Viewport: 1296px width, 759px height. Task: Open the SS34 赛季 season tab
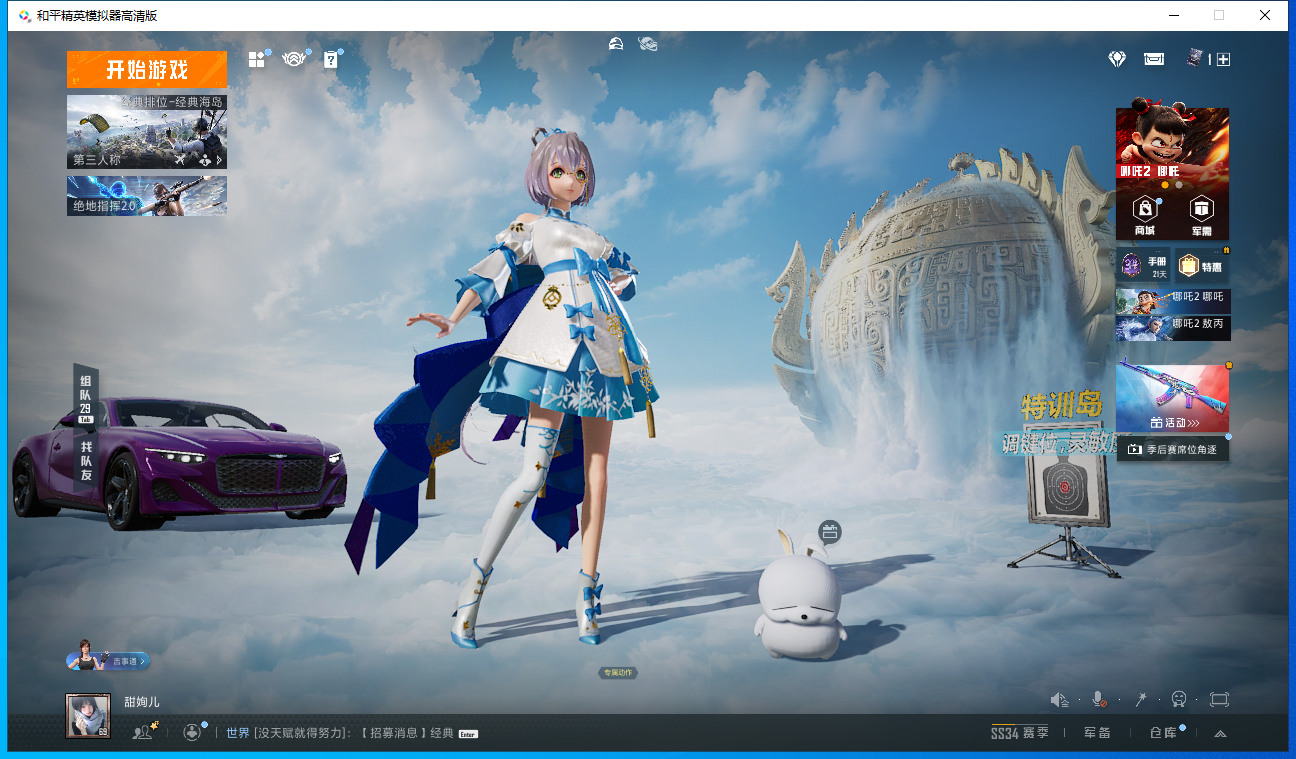coord(1021,733)
